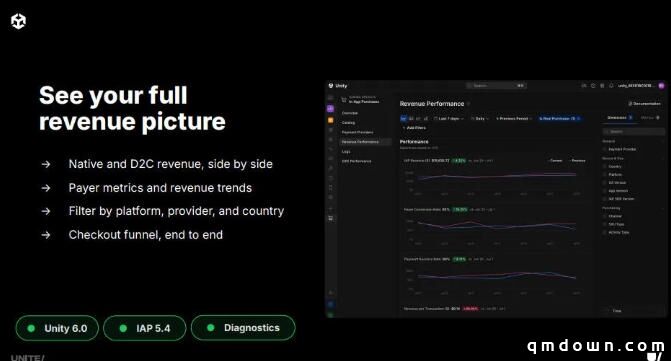Open Overview in the dashboard side menu

(350, 113)
